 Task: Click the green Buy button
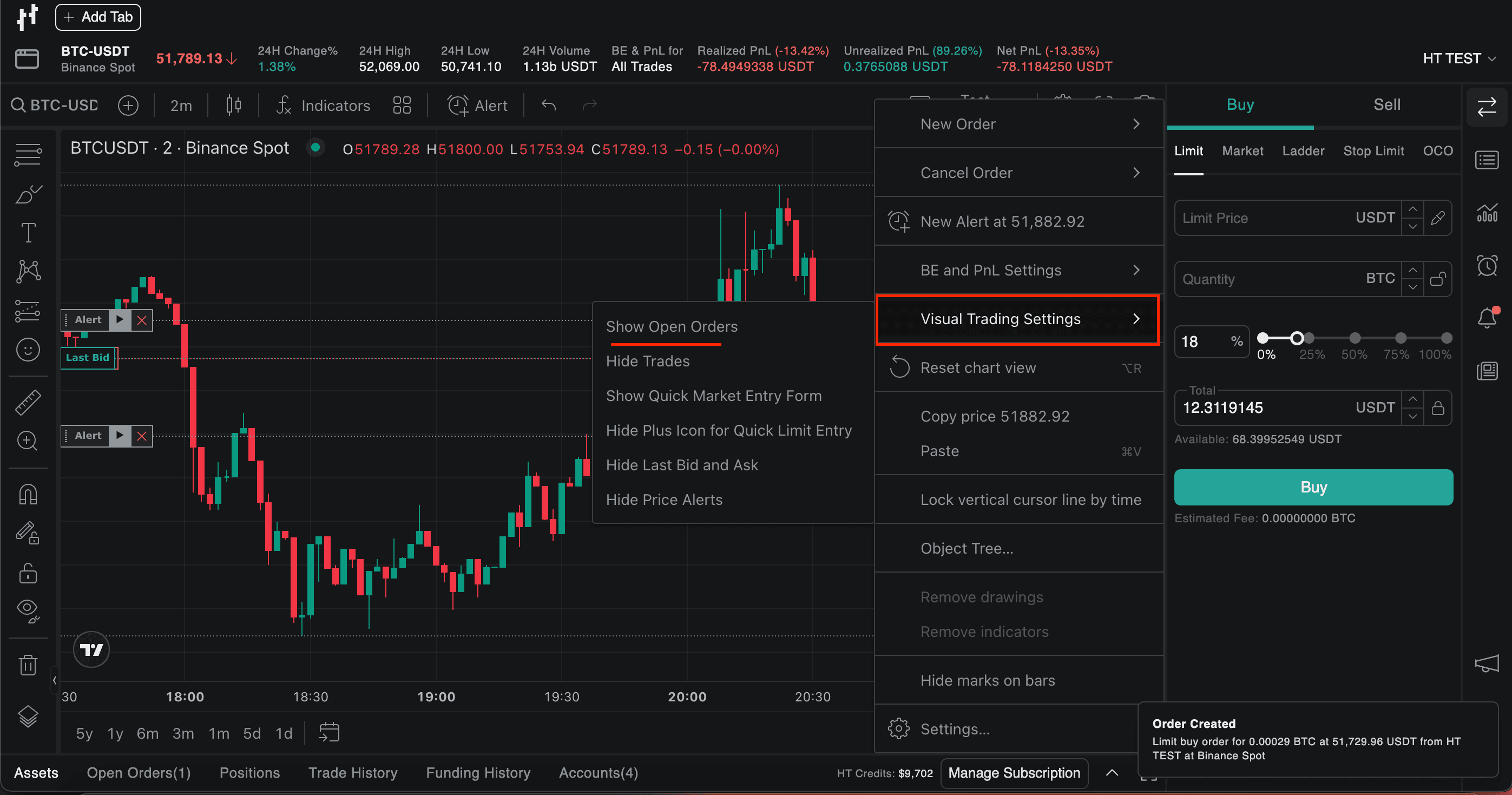coord(1313,487)
